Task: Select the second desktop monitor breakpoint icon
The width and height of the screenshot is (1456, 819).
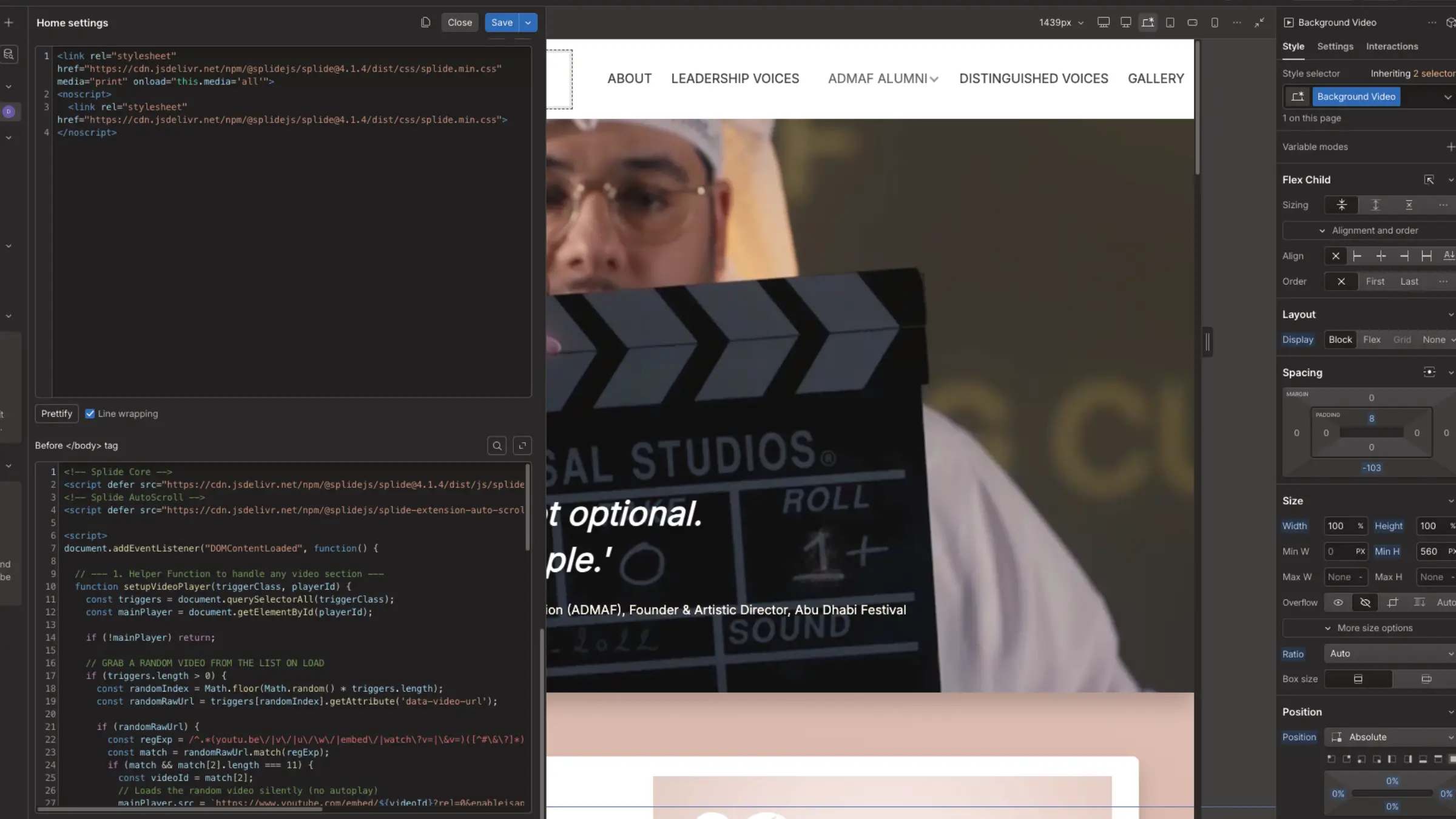Action: [1125, 22]
